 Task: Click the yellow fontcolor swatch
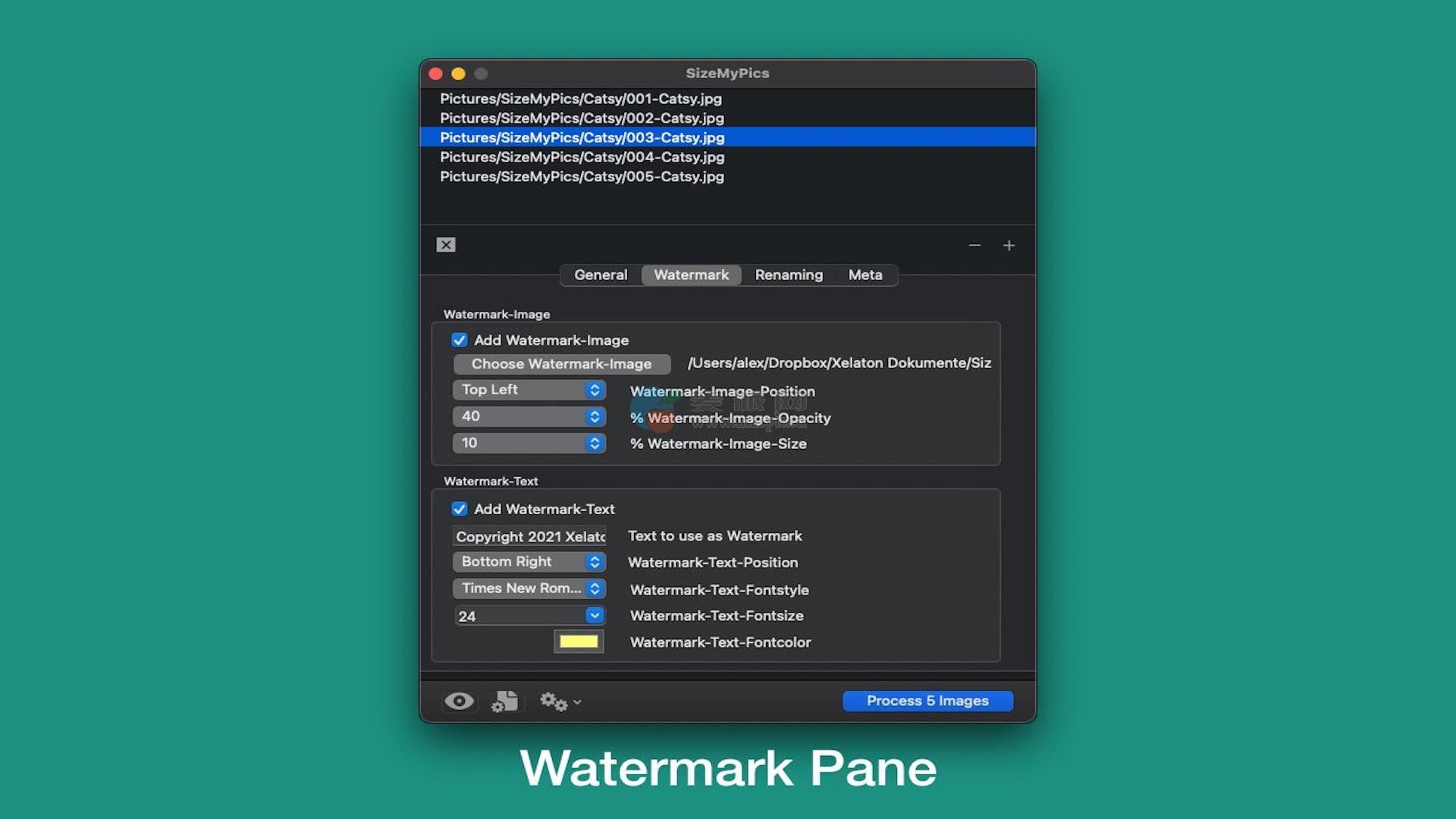coord(579,642)
